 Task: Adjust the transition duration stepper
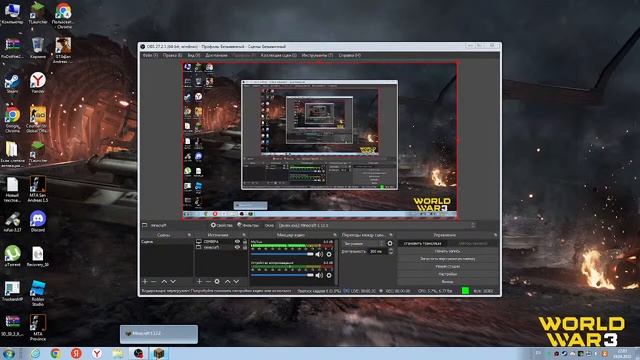tap(391, 251)
